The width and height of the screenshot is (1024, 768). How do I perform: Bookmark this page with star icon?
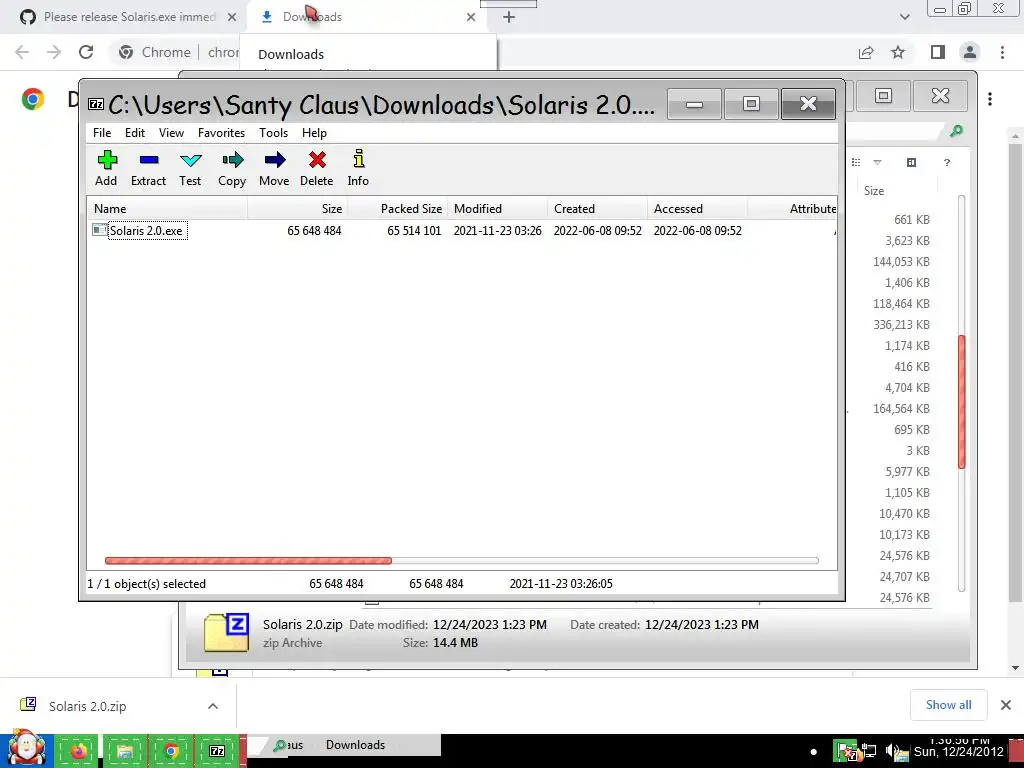[898, 52]
